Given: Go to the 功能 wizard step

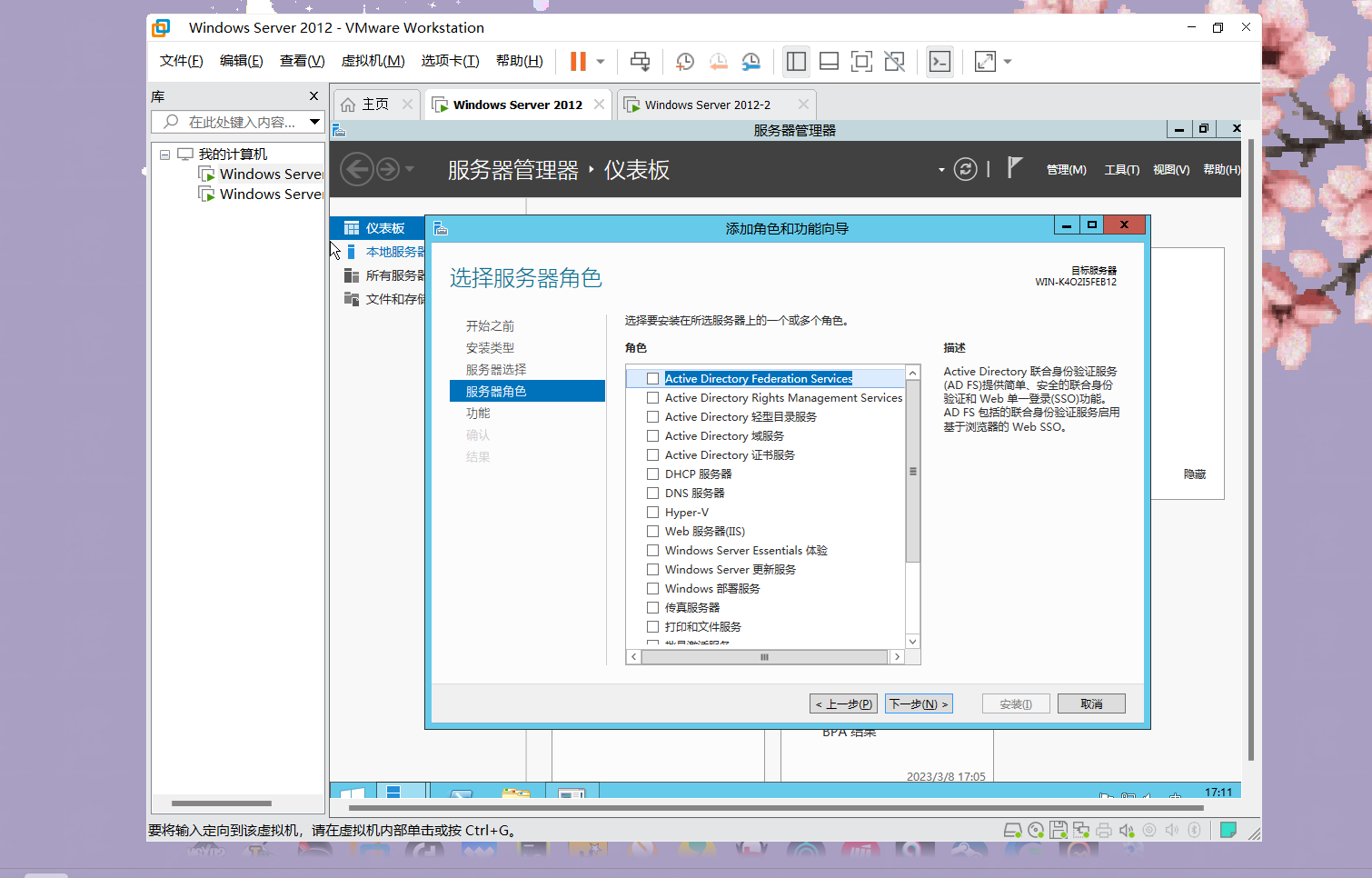Looking at the screenshot, I should 478,414.
